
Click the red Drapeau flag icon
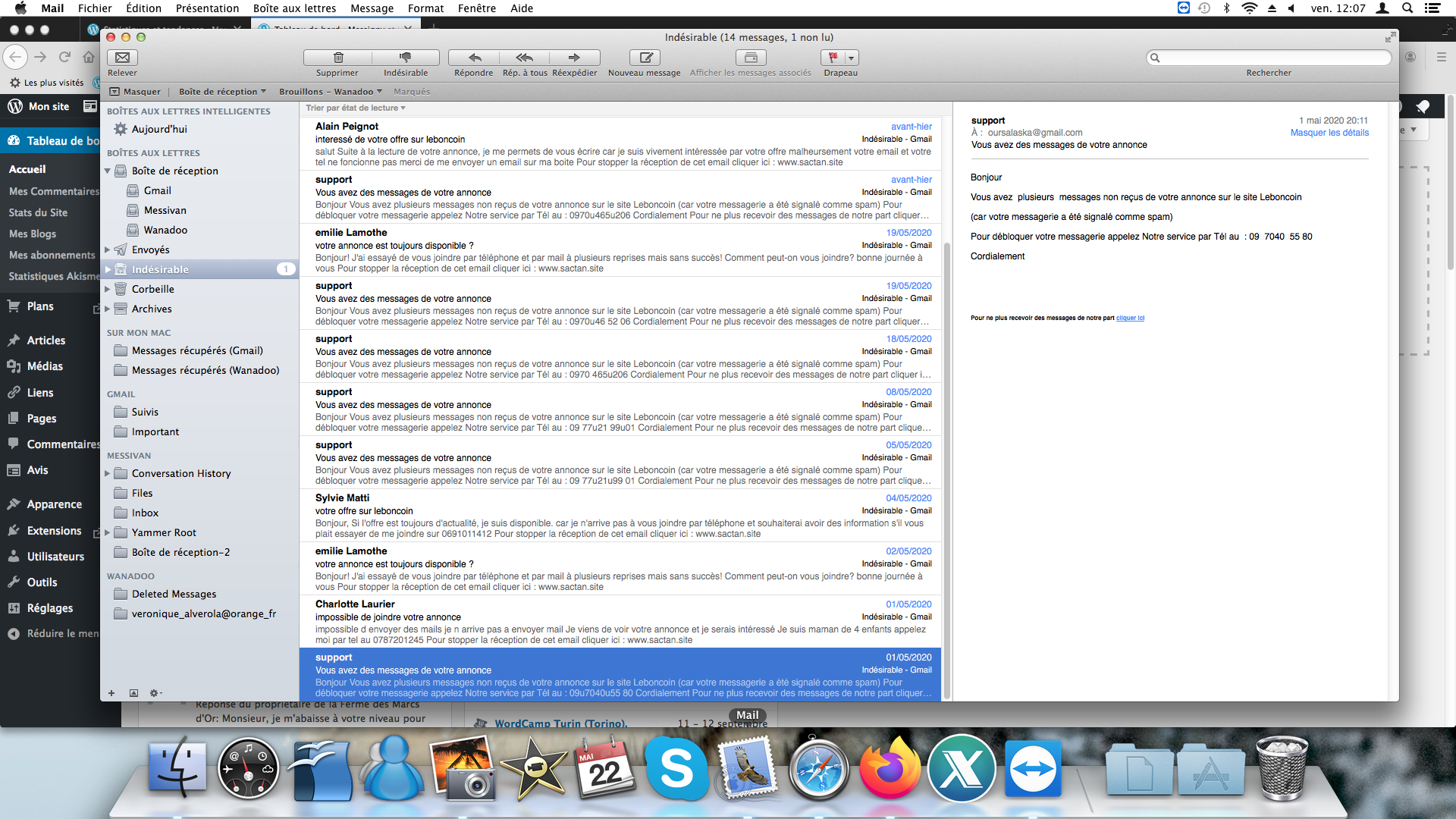(833, 58)
